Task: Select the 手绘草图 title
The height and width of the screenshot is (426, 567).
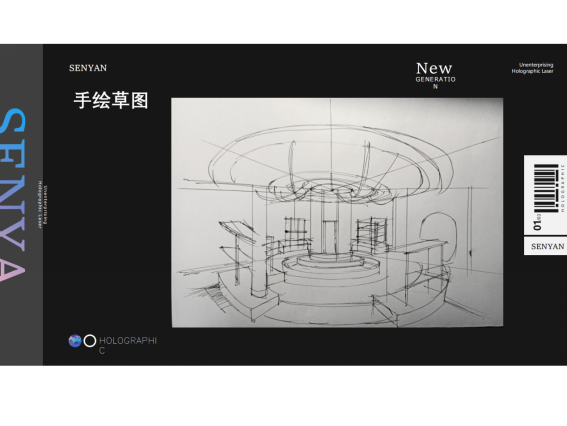Action: [x=111, y=100]
